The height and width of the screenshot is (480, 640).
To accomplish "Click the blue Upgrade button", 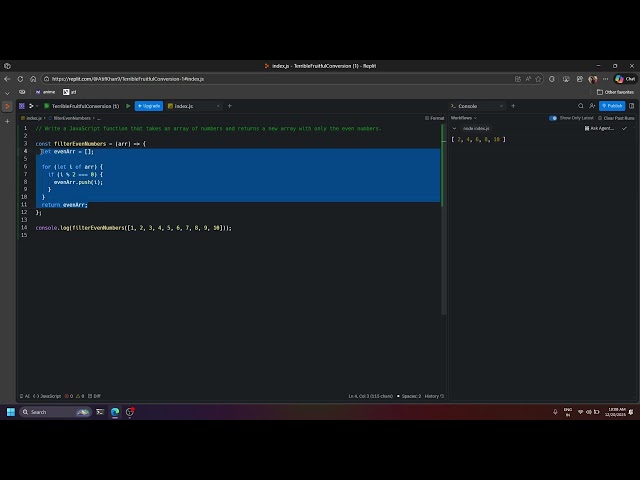I will [149, 106].
